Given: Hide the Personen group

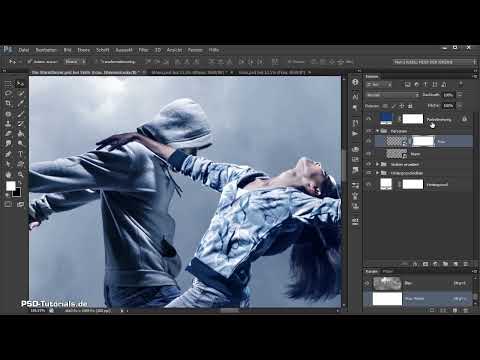Looking at the screenshot, I should pyautogui.click(x=369, y=131).
